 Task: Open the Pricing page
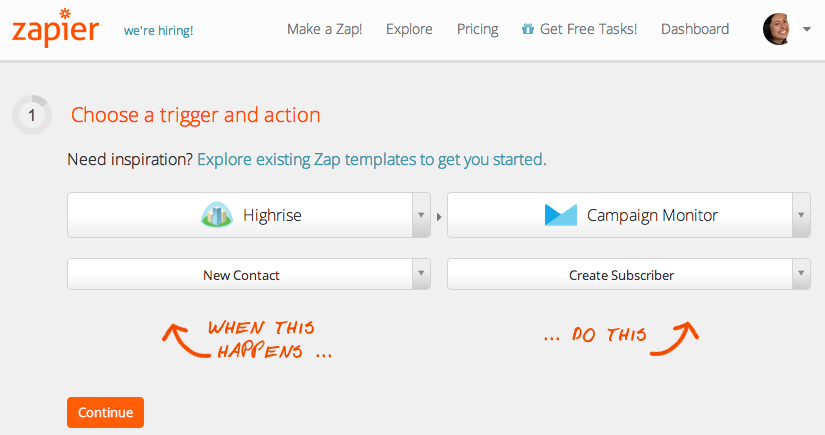pos(477,29)
